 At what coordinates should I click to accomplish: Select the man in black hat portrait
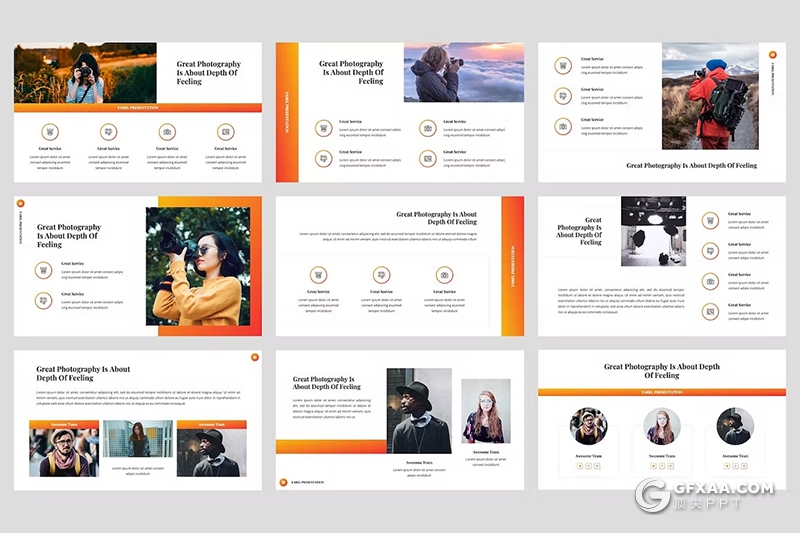coord(419,411)
